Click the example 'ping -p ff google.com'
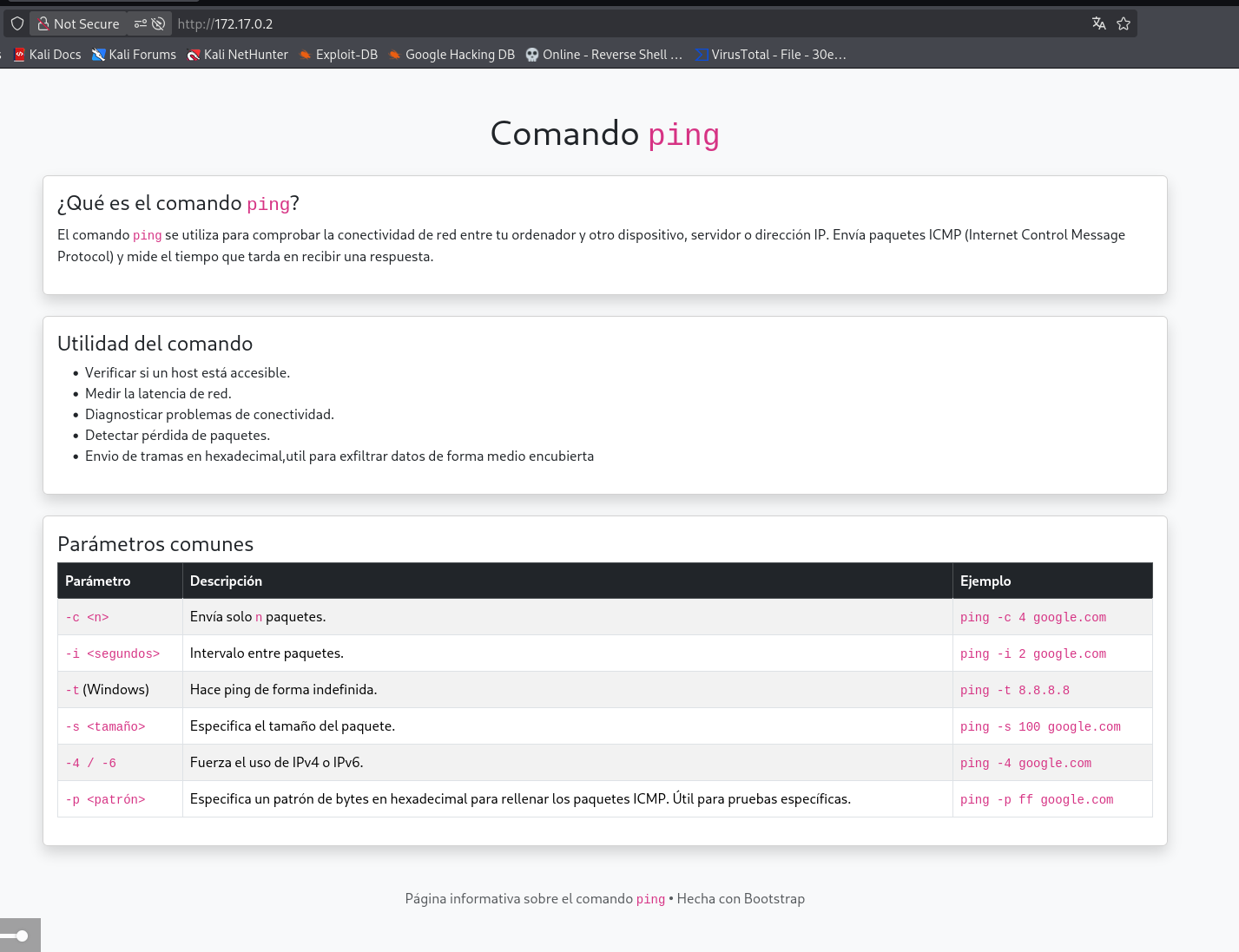The image size is (1239, 952). click(x=1037, y=799)
